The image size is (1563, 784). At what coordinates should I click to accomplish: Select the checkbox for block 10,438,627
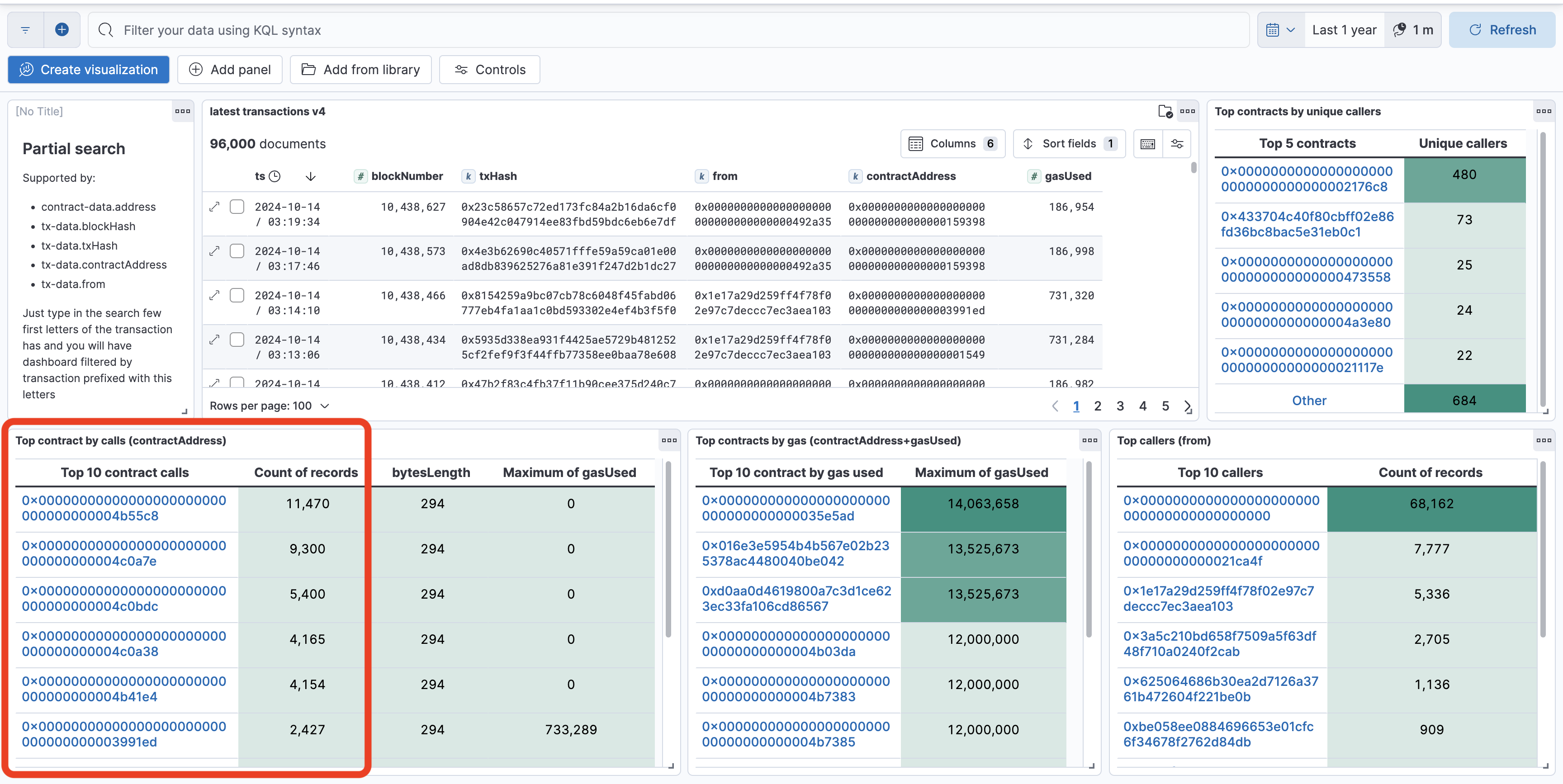(237, 207)
